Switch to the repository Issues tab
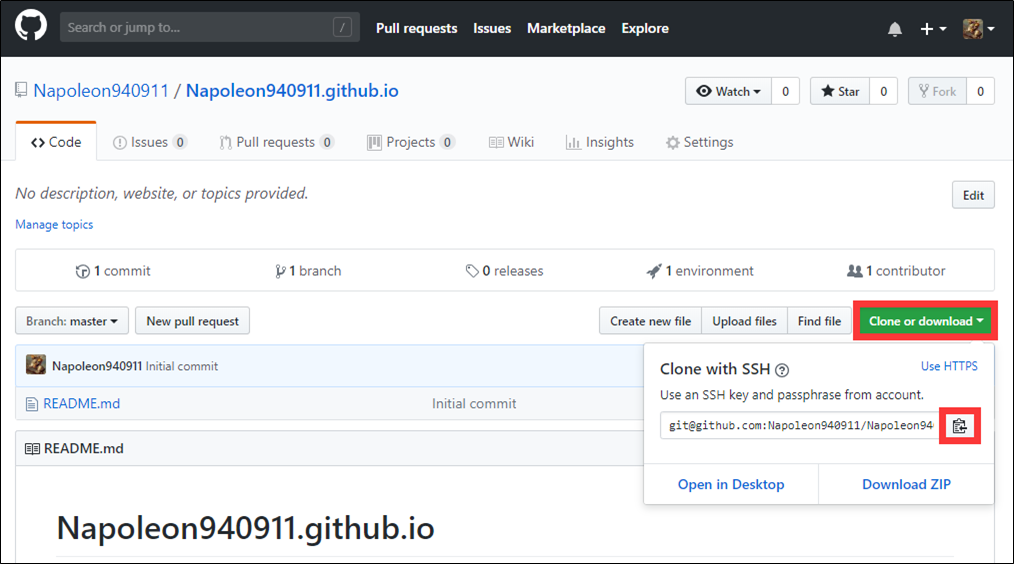1014x564 pixels. coord(150,142)
